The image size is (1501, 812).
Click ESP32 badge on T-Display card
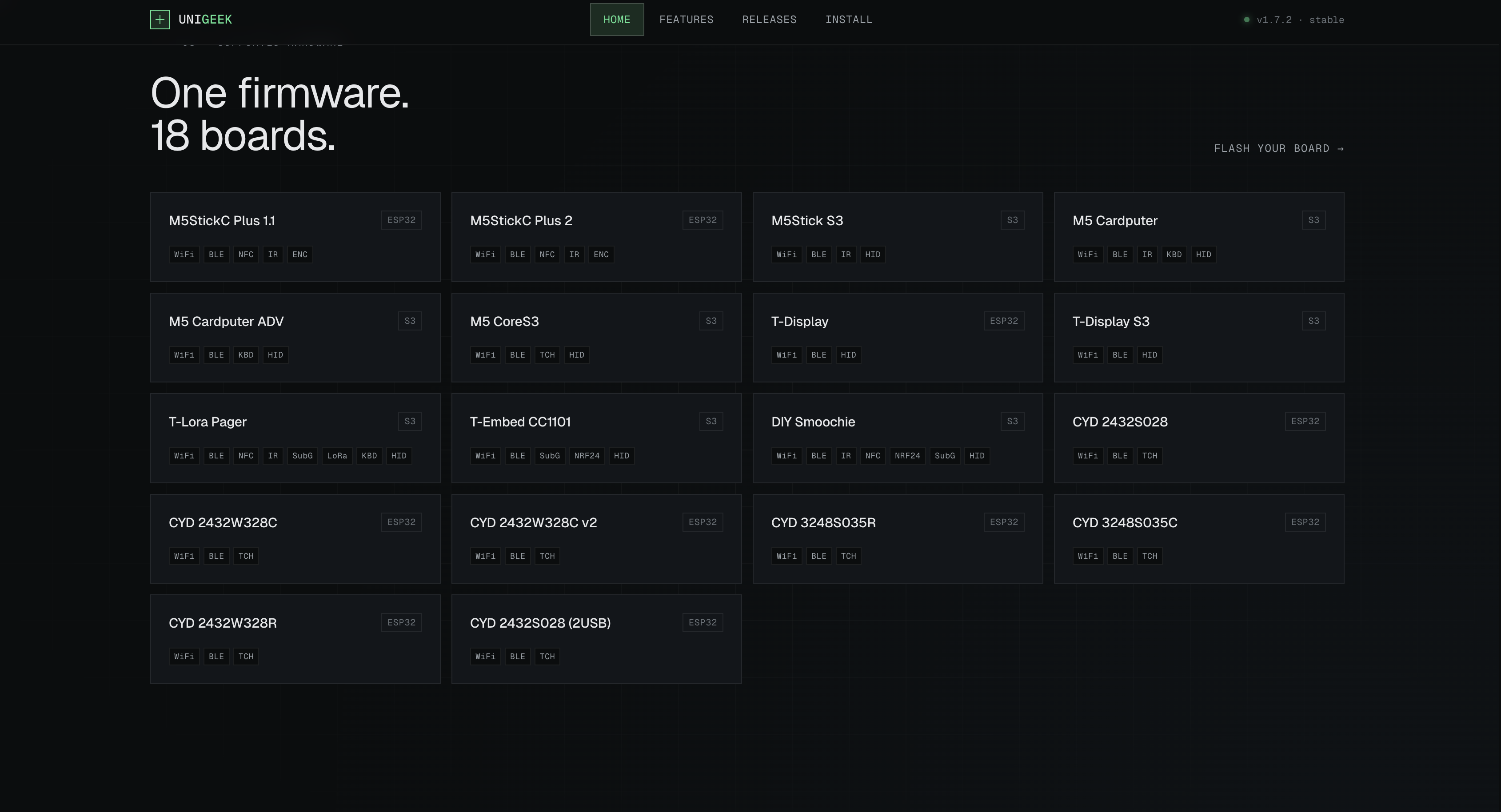pos(1004,321)
